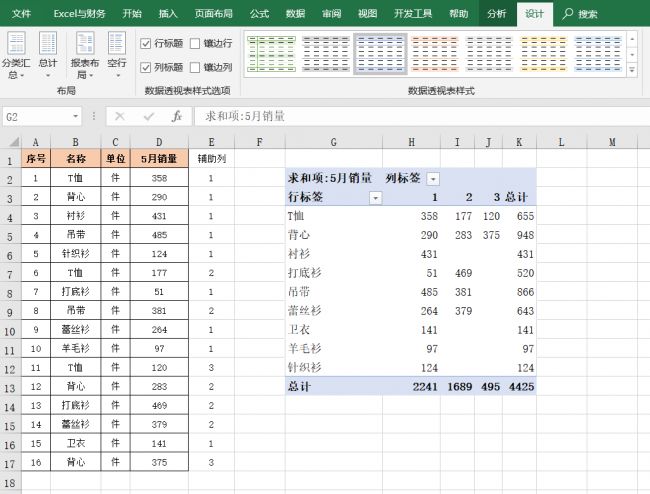Screen dimensions: 650x494
Task: Click the 设计 design tab
Action: (x=534, y=14)
